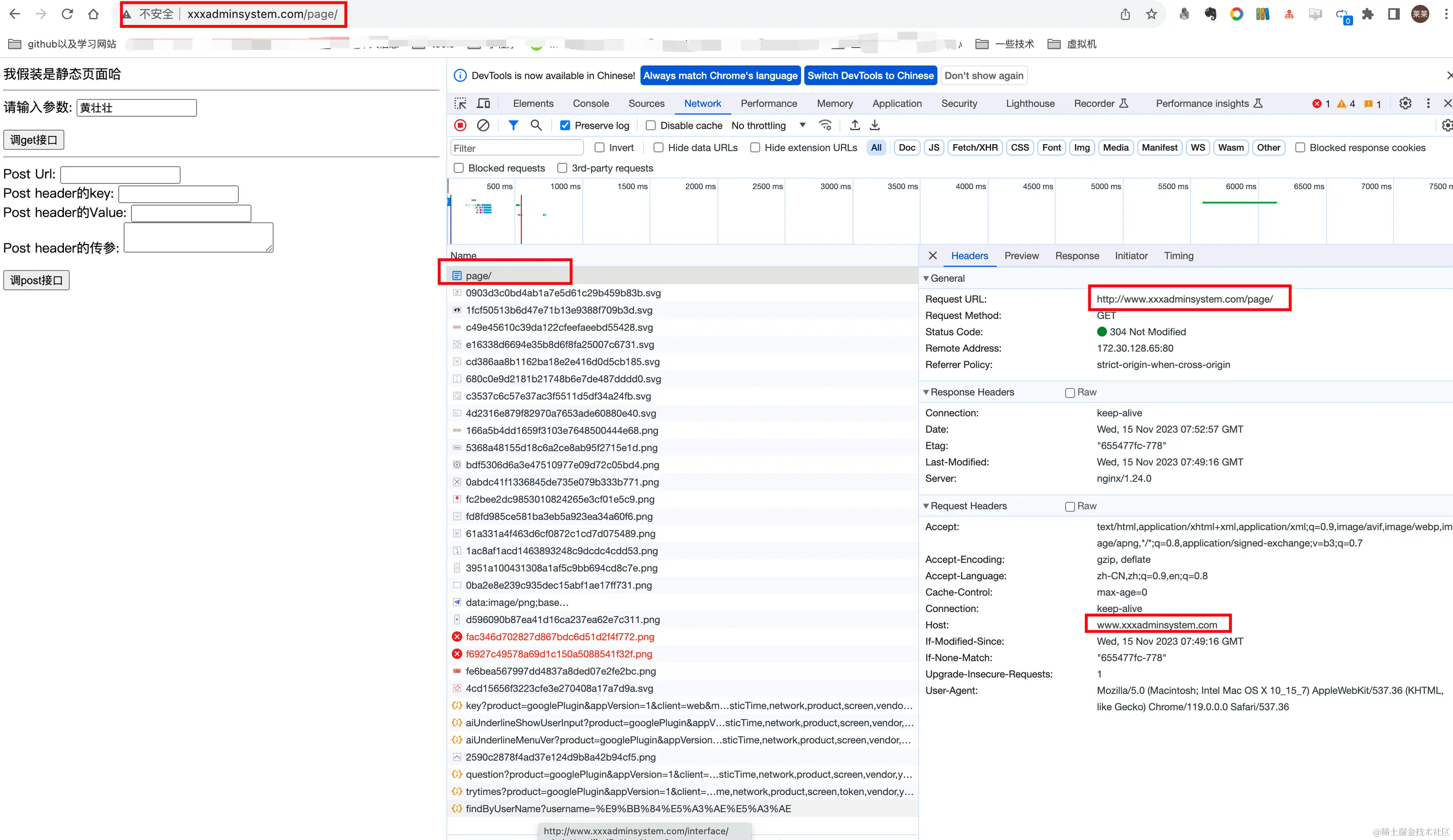Toggle device toolbar icon
The height and width of the screenshot is (840, 1453).
click(483, 103)
